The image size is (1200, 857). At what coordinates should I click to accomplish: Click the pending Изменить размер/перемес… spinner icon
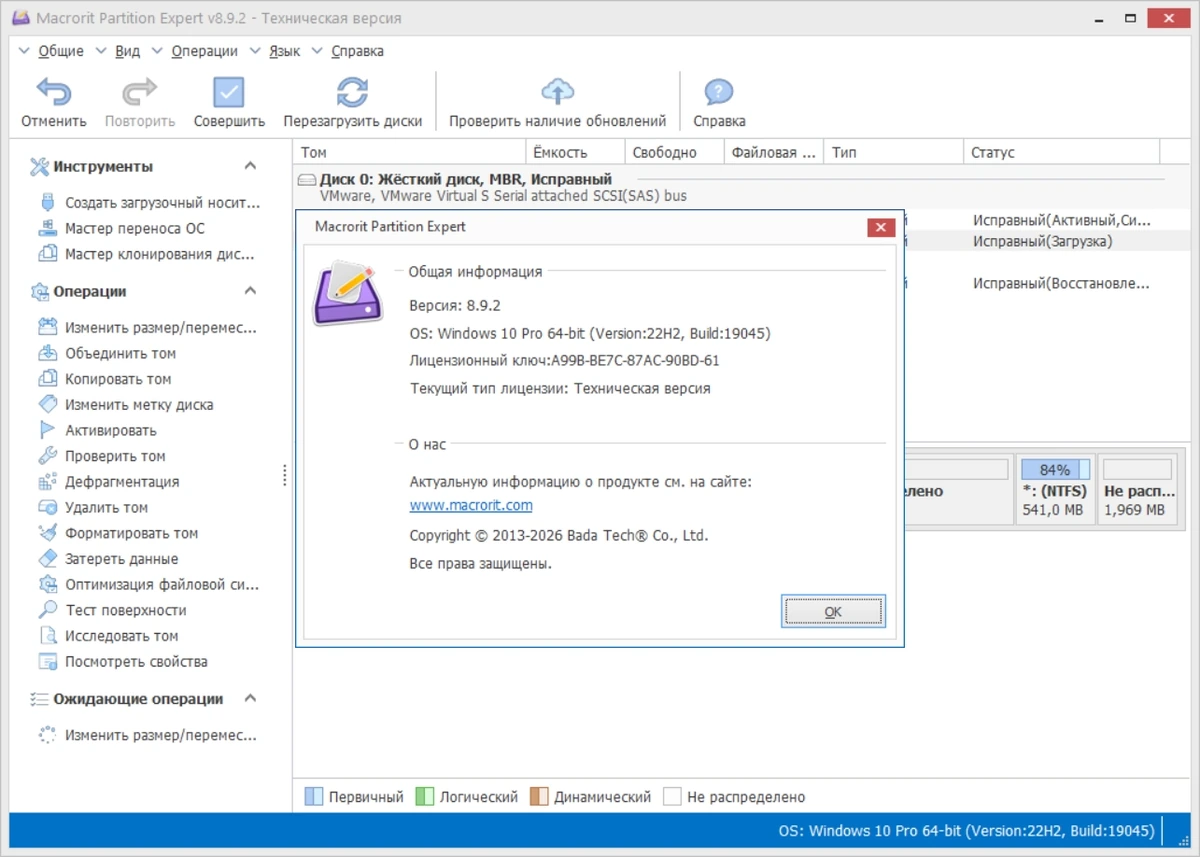[x=47, y=735]
